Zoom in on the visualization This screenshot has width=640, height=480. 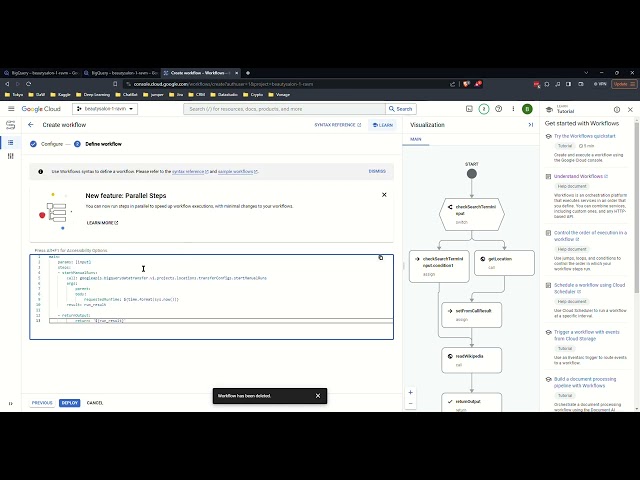point(410,392)
